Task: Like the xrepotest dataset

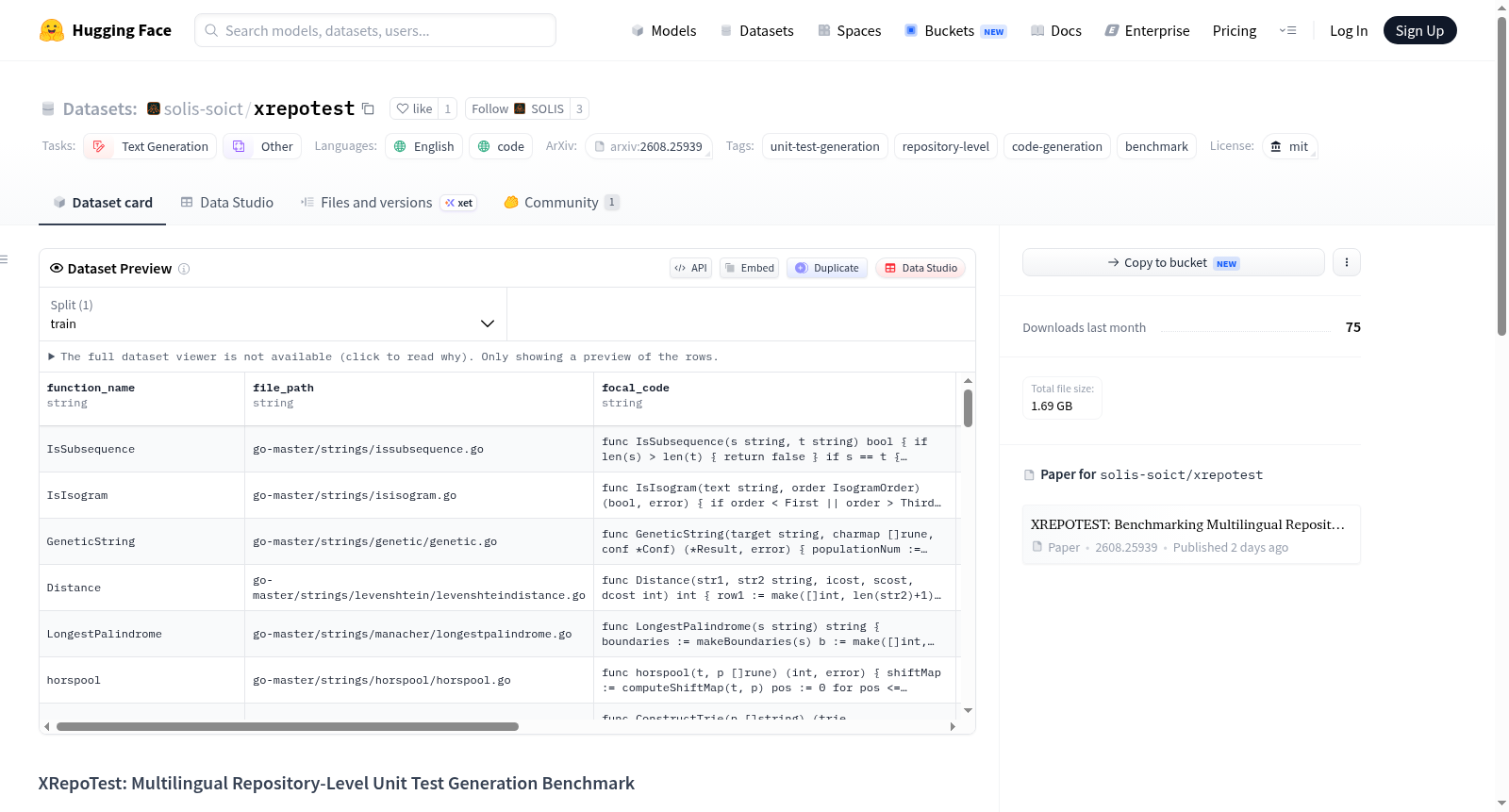Action: 414,108
